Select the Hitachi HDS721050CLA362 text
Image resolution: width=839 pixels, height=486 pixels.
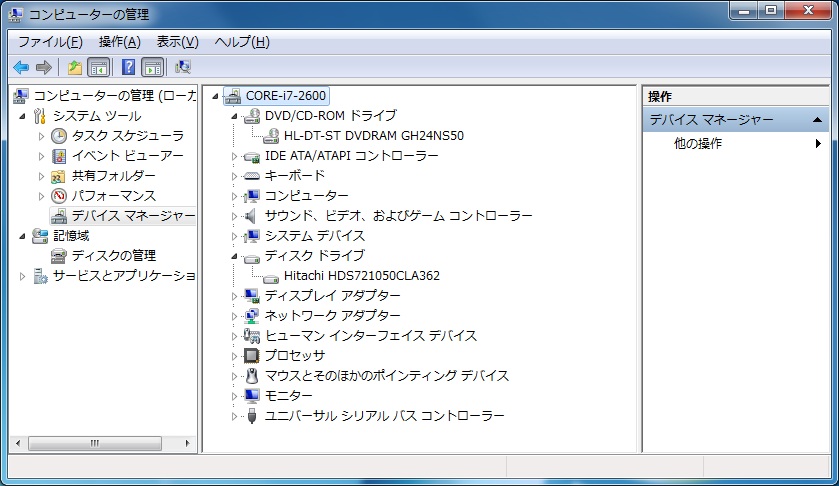362,276
